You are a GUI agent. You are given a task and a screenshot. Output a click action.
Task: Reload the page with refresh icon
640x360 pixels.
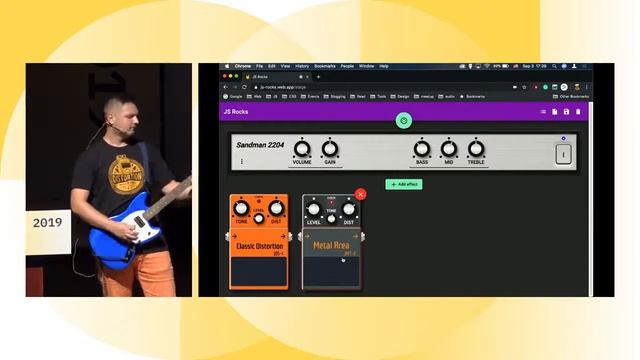[244, 87]
